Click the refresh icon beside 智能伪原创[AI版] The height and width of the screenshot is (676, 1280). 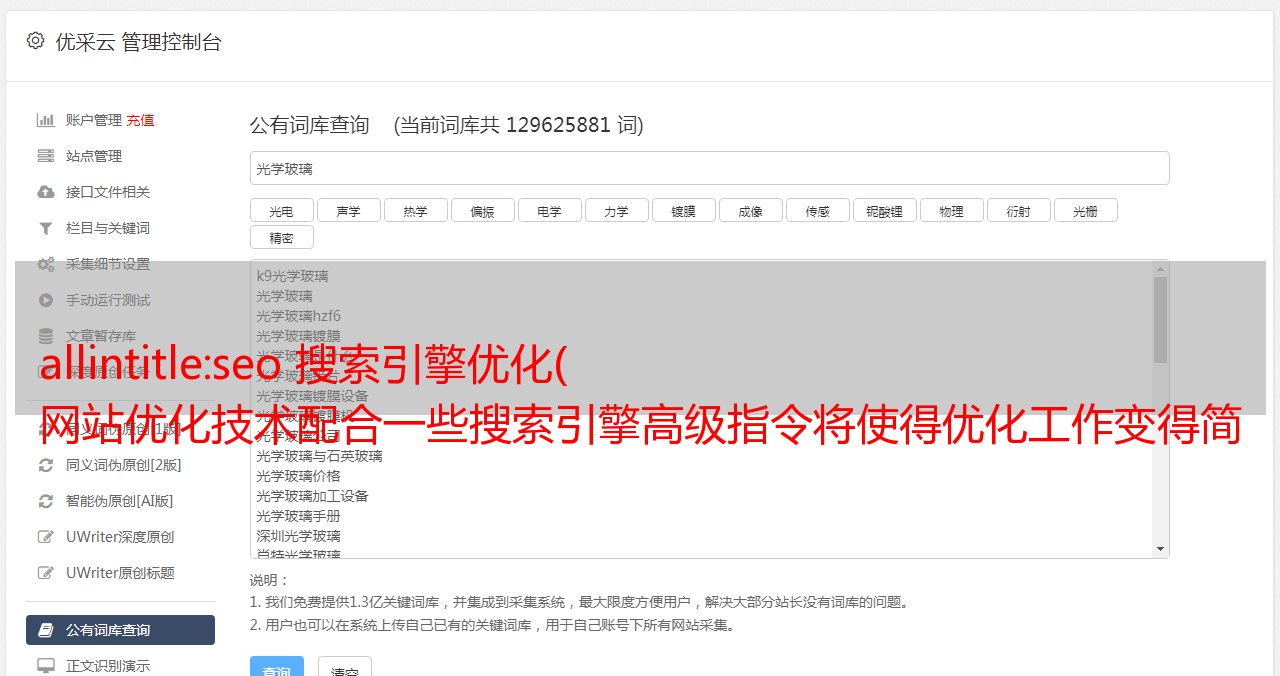[46, 501]
